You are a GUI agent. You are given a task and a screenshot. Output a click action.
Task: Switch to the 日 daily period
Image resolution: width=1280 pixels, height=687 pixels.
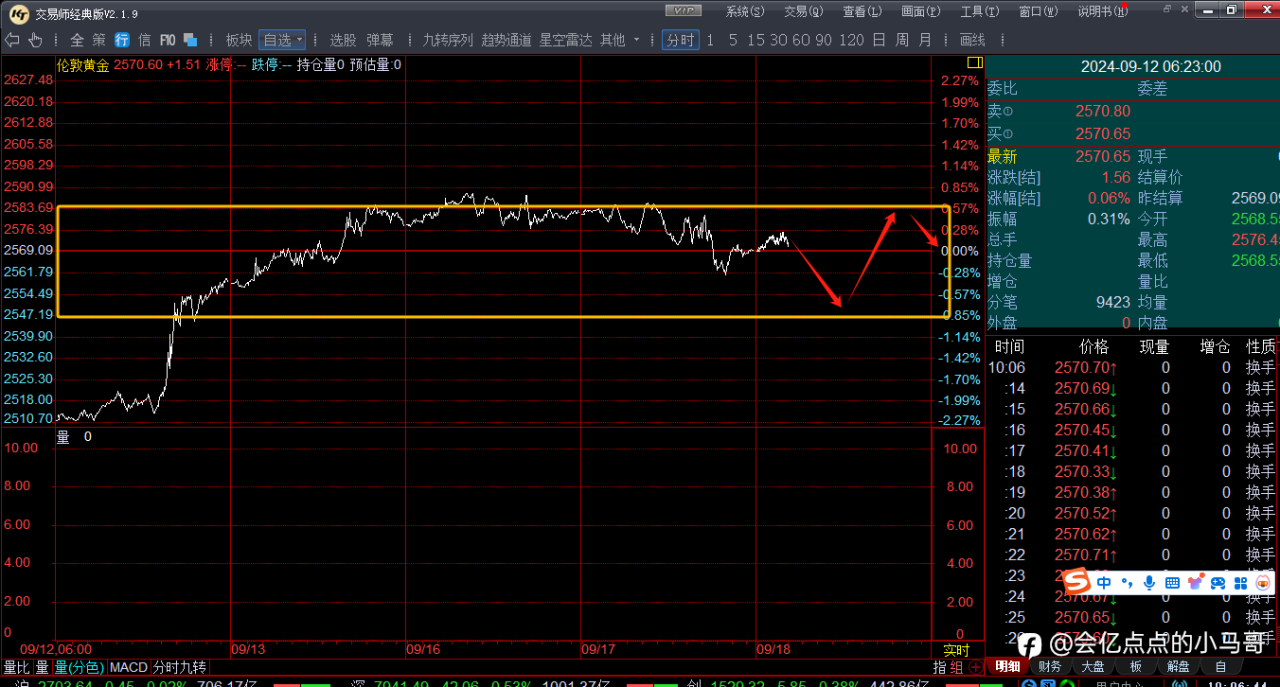pyautogui.click(x=878, y=40)
